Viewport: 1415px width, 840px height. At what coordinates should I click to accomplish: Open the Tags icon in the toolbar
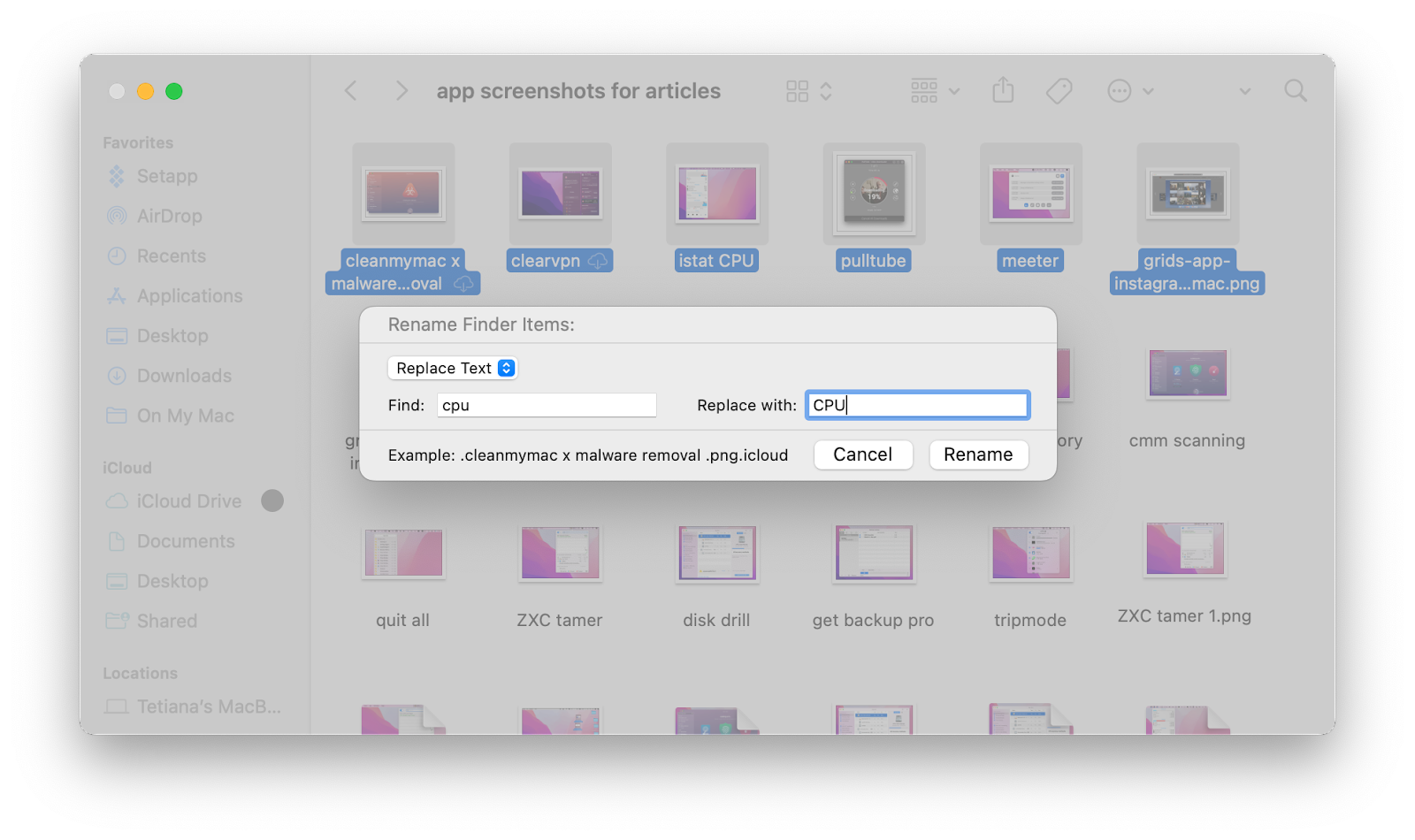[x=1059, y=90]
